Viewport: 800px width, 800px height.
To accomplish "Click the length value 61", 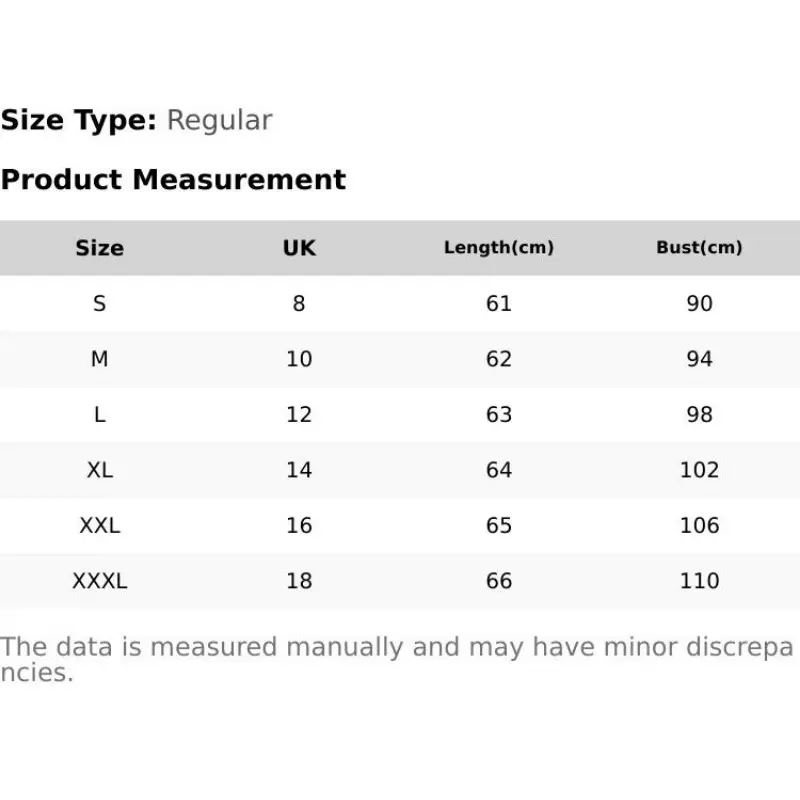I will pos(499,304).
